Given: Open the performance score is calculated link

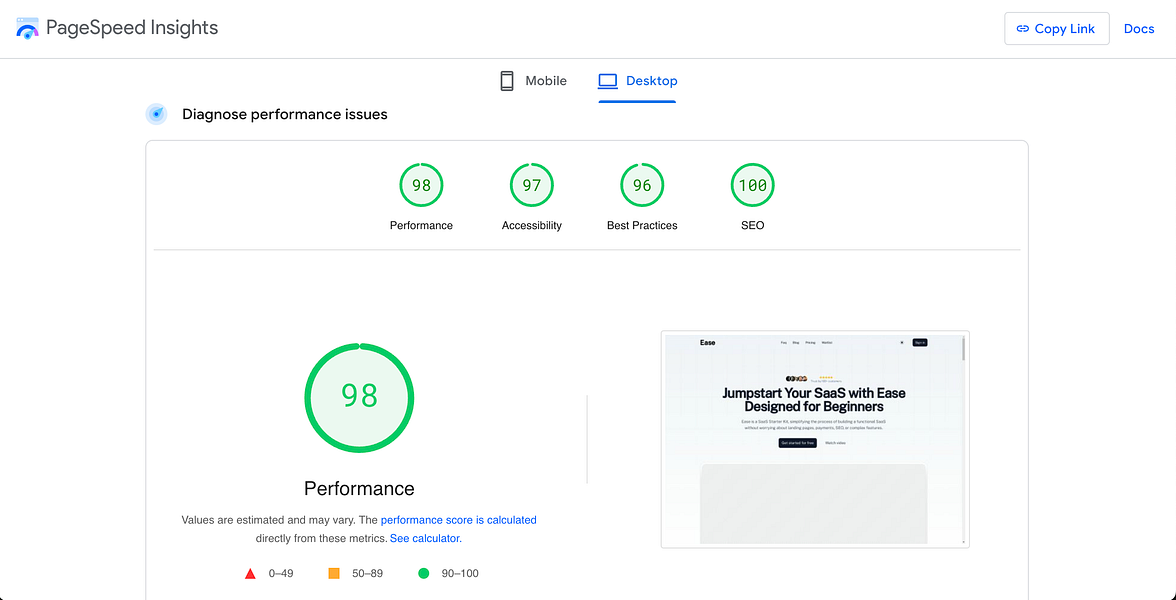Looking at the screenshot, I should (x=459, y=520).
